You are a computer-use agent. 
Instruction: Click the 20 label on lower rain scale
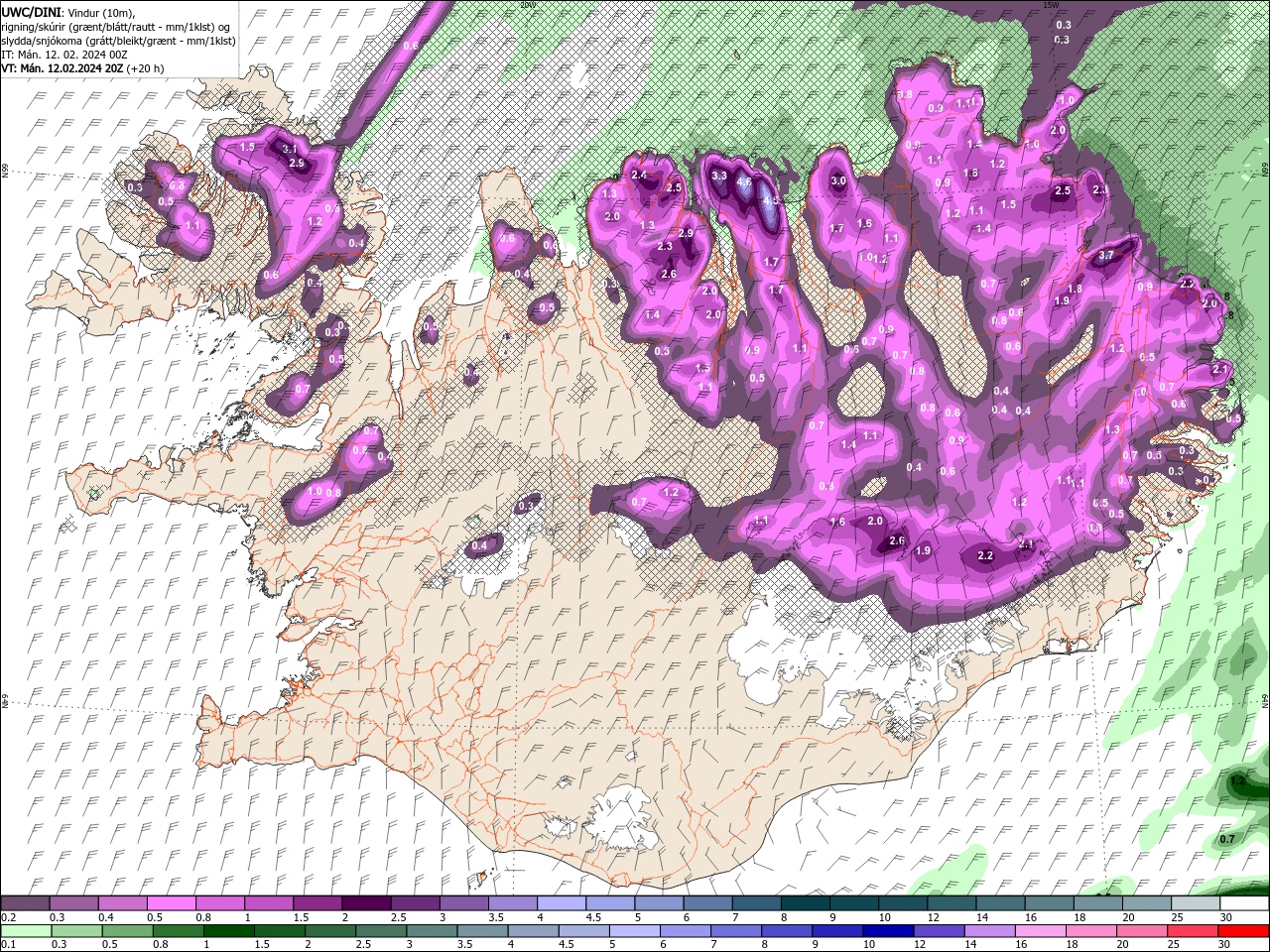pyautogui.click(x=1123, y=945)
